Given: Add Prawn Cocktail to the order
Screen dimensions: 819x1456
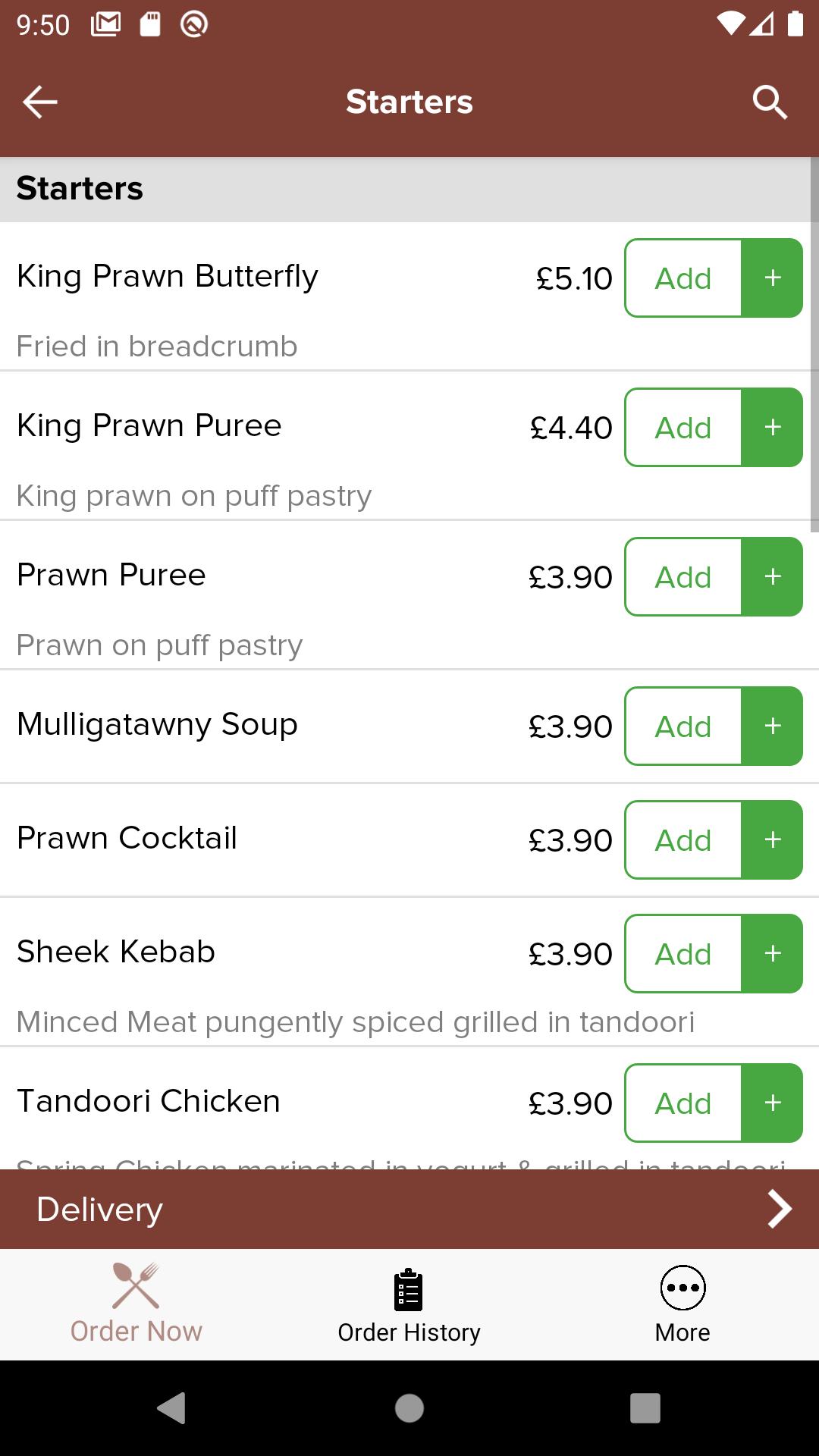Looking at the screenshot, I should tap(683, 839).
